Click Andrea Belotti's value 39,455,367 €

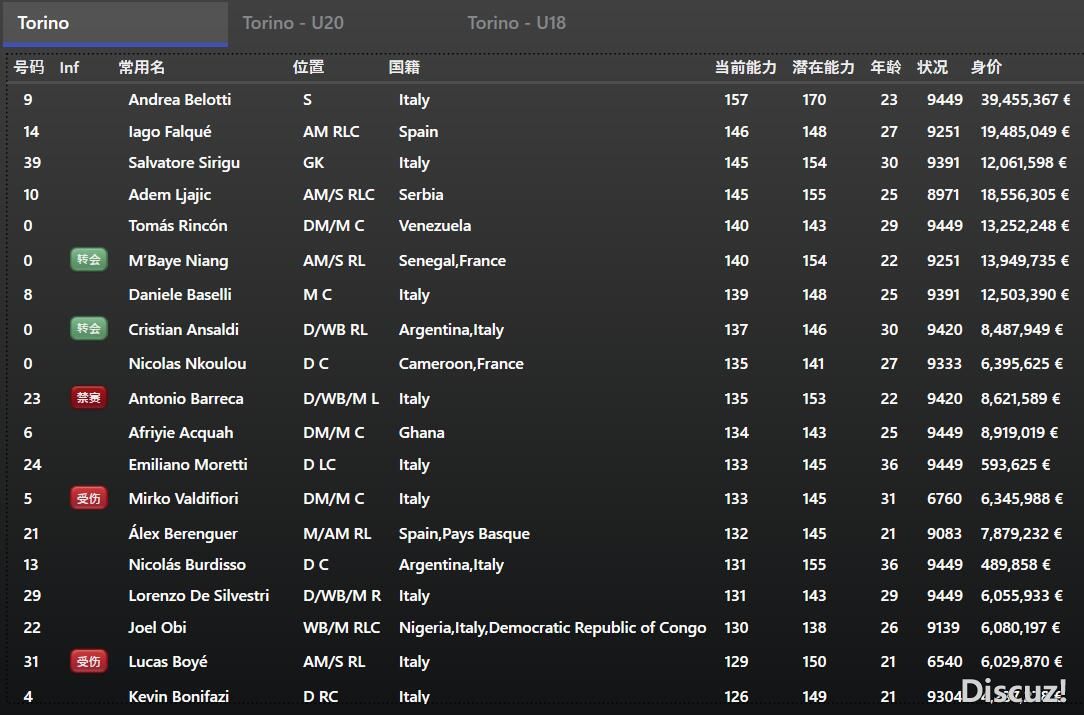(1025, 100)
